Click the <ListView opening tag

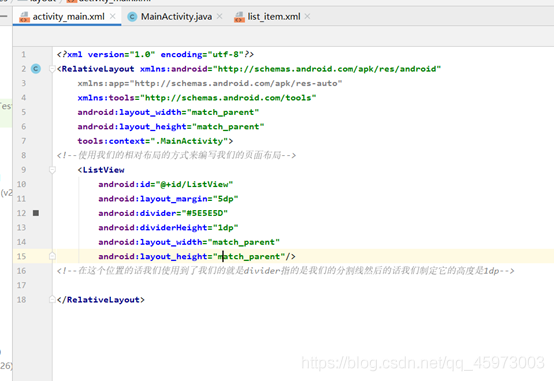(101, 170)
